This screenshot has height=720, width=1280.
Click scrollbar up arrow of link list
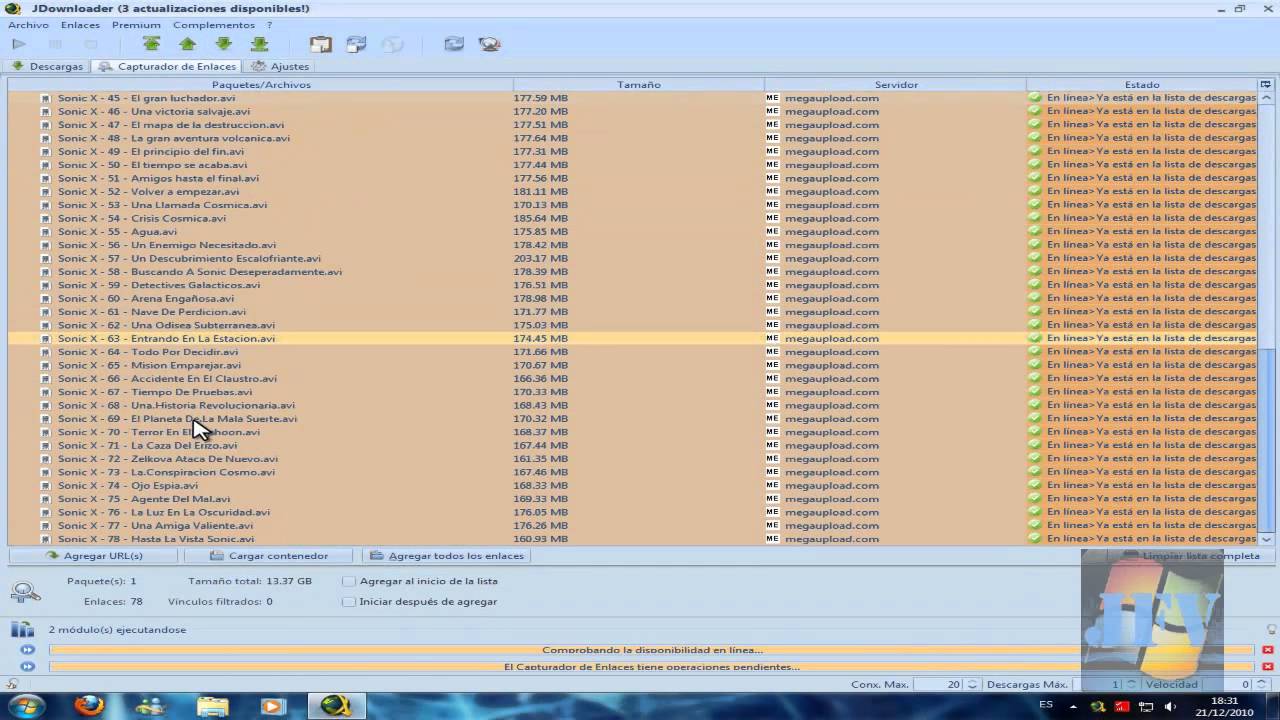click(x=1267, y=99)
